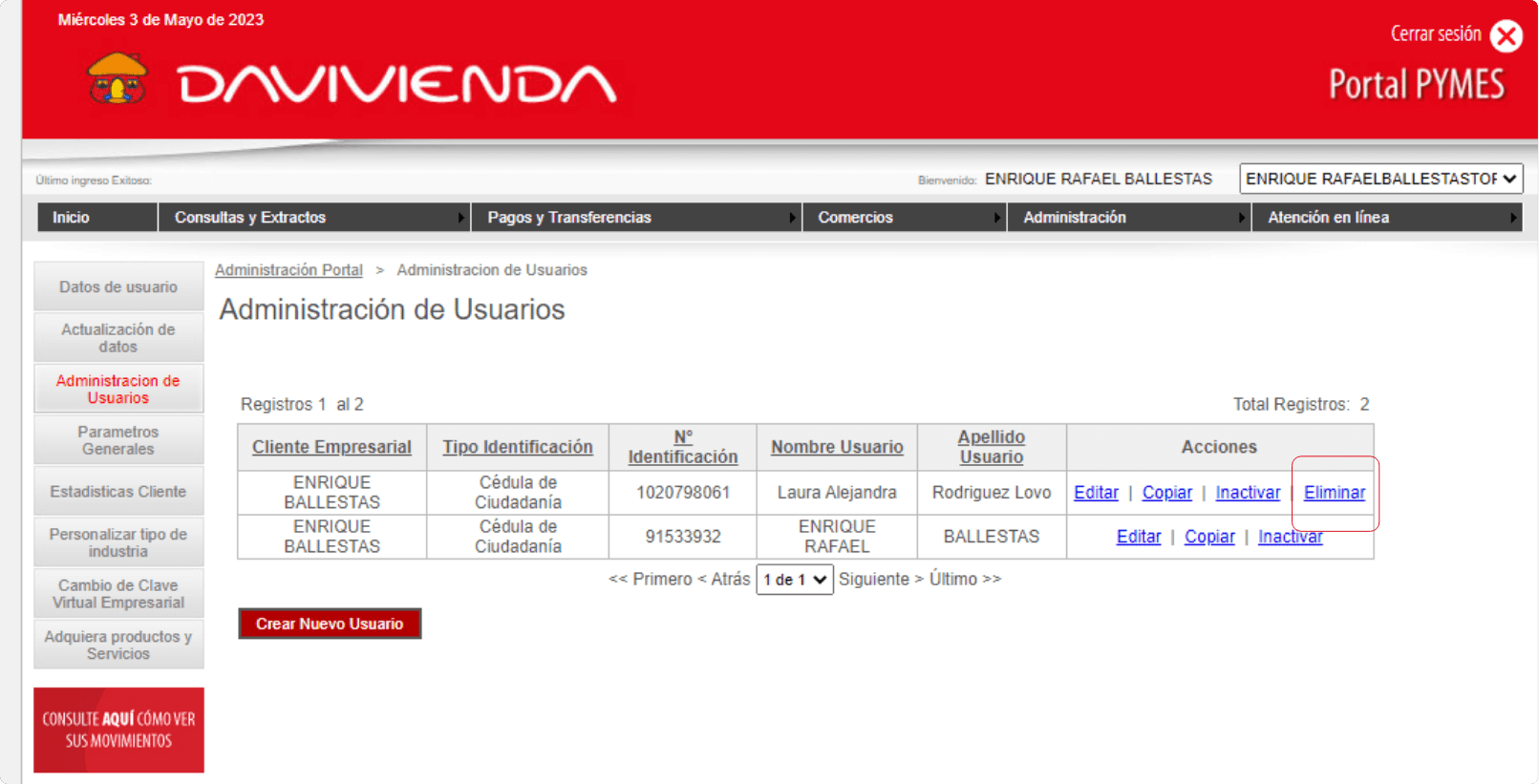Click Eliminar for Laura Alejandra

click(x=1334, y=493)
